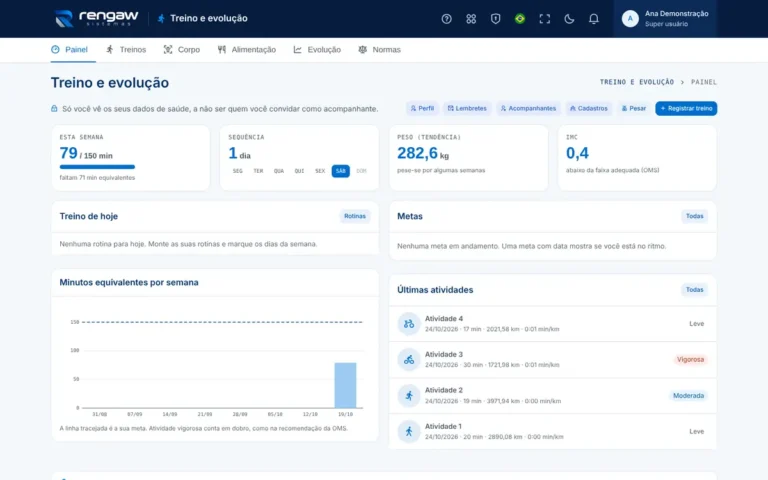Click the Vigorosa intensity badge
Image resolution: width=768 pixels, height=480 pixels.
[x=690, y=360]
